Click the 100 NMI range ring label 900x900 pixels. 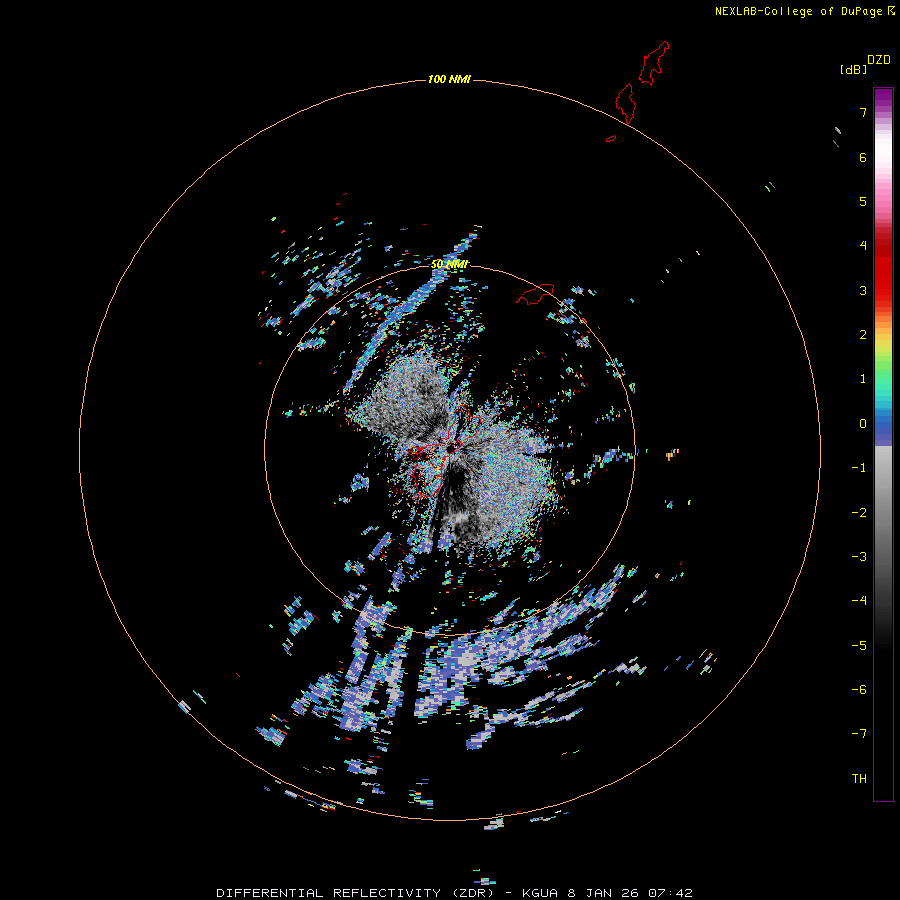(449, 79)
